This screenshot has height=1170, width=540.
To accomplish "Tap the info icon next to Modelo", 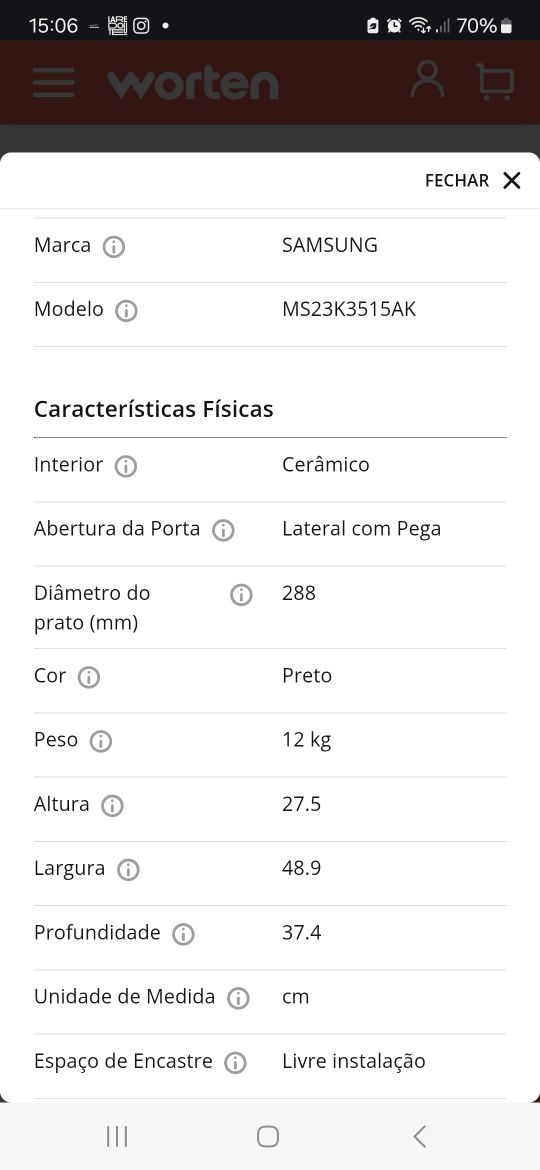I will coord(126,311).
